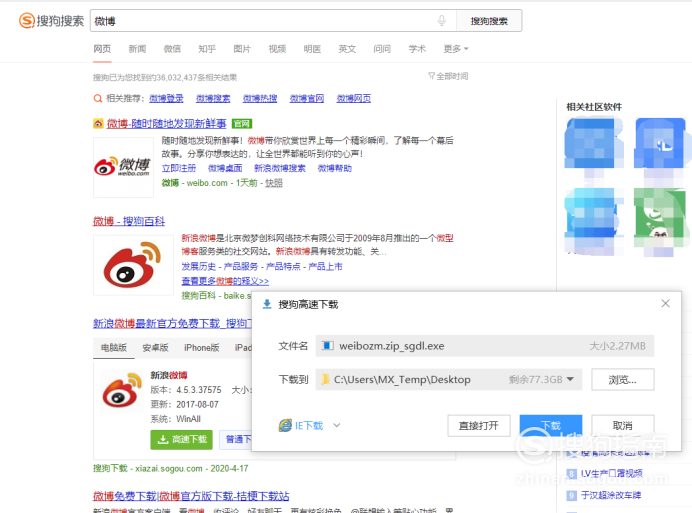Open the 全部时间 time filter
The width and height of the screenshot is (692, 513).
point(448,76)
